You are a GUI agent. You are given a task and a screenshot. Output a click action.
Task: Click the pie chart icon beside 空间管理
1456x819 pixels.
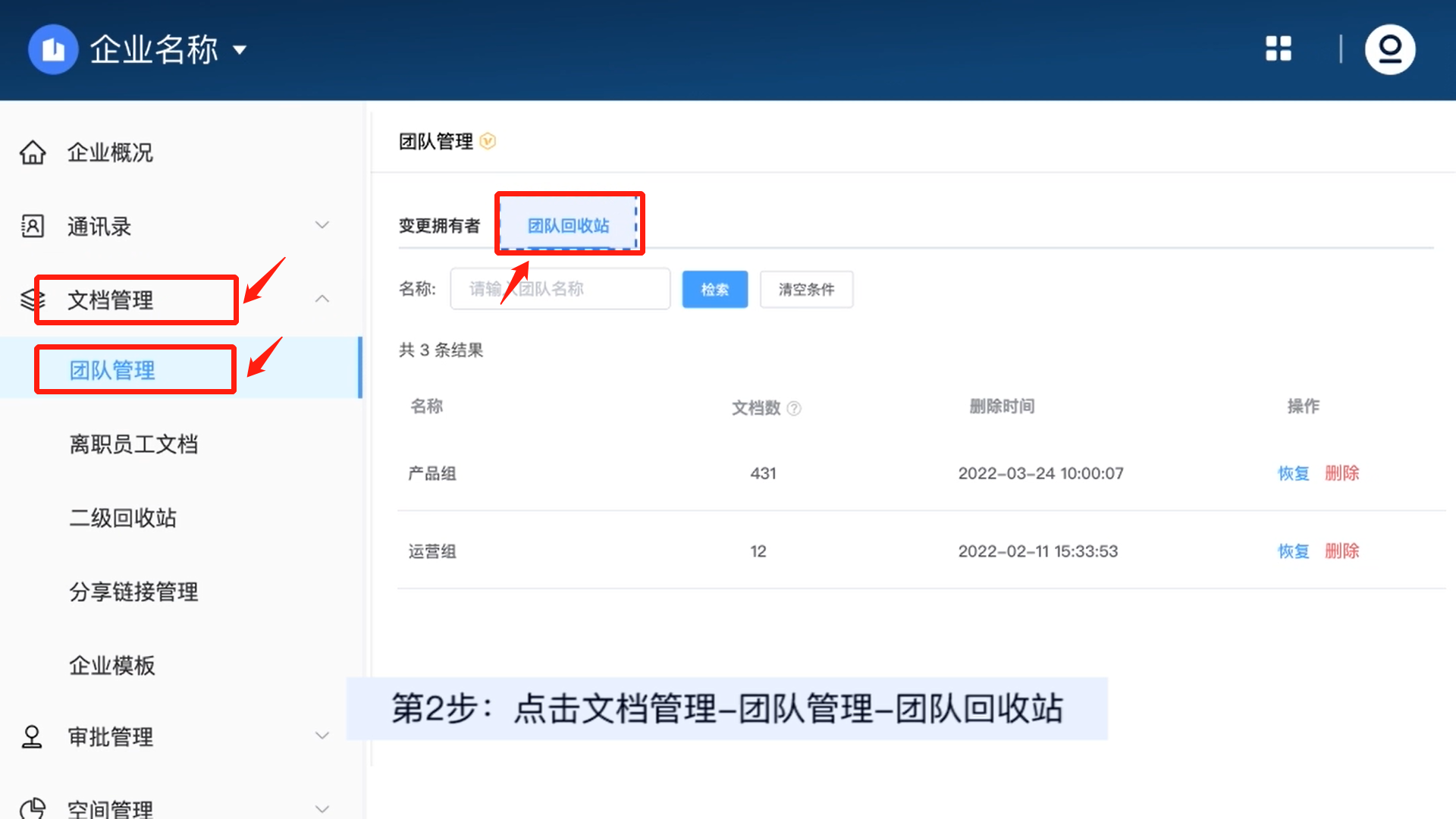tap(33, 808)
